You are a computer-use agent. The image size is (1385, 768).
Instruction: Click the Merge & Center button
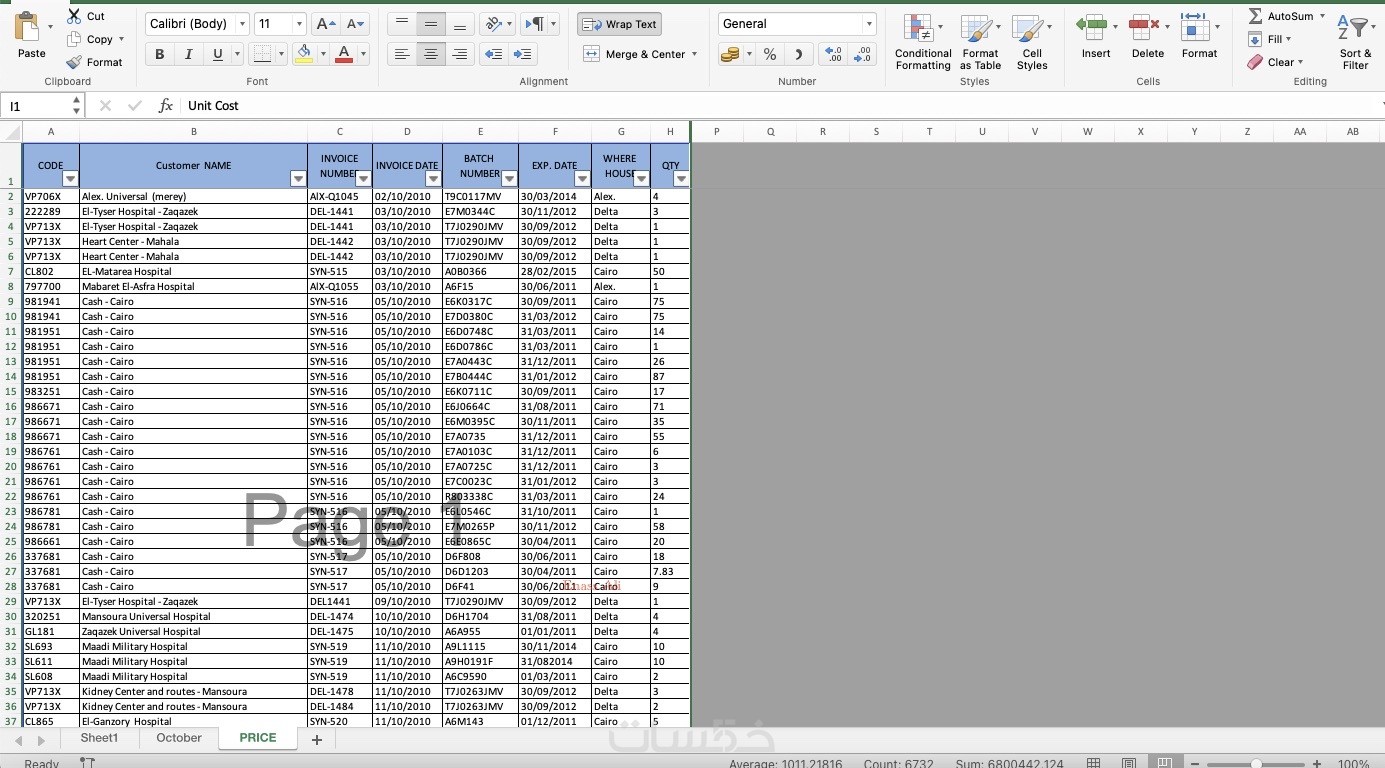pos(635,54)
